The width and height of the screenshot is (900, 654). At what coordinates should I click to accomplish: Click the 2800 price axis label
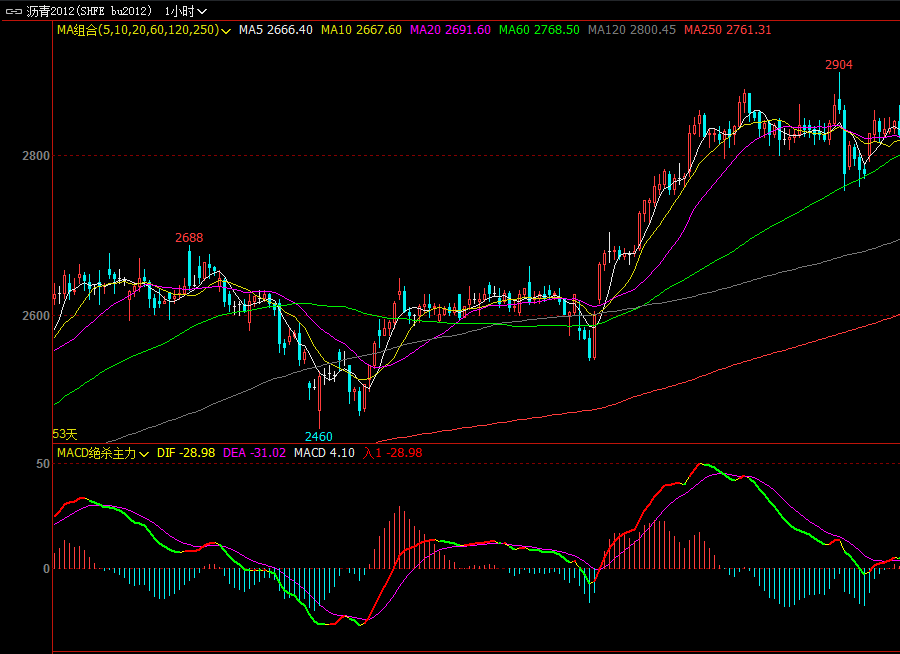click(x=36, y=156)
